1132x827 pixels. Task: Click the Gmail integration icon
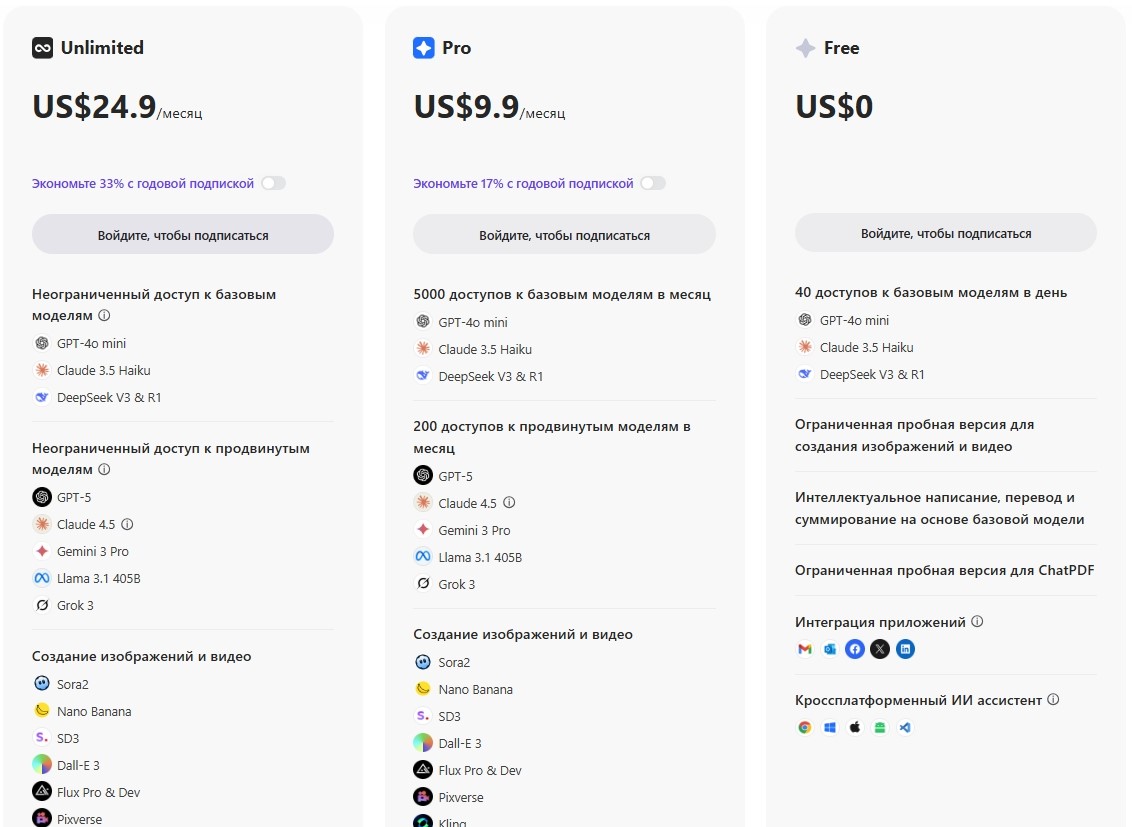point(805,649)
